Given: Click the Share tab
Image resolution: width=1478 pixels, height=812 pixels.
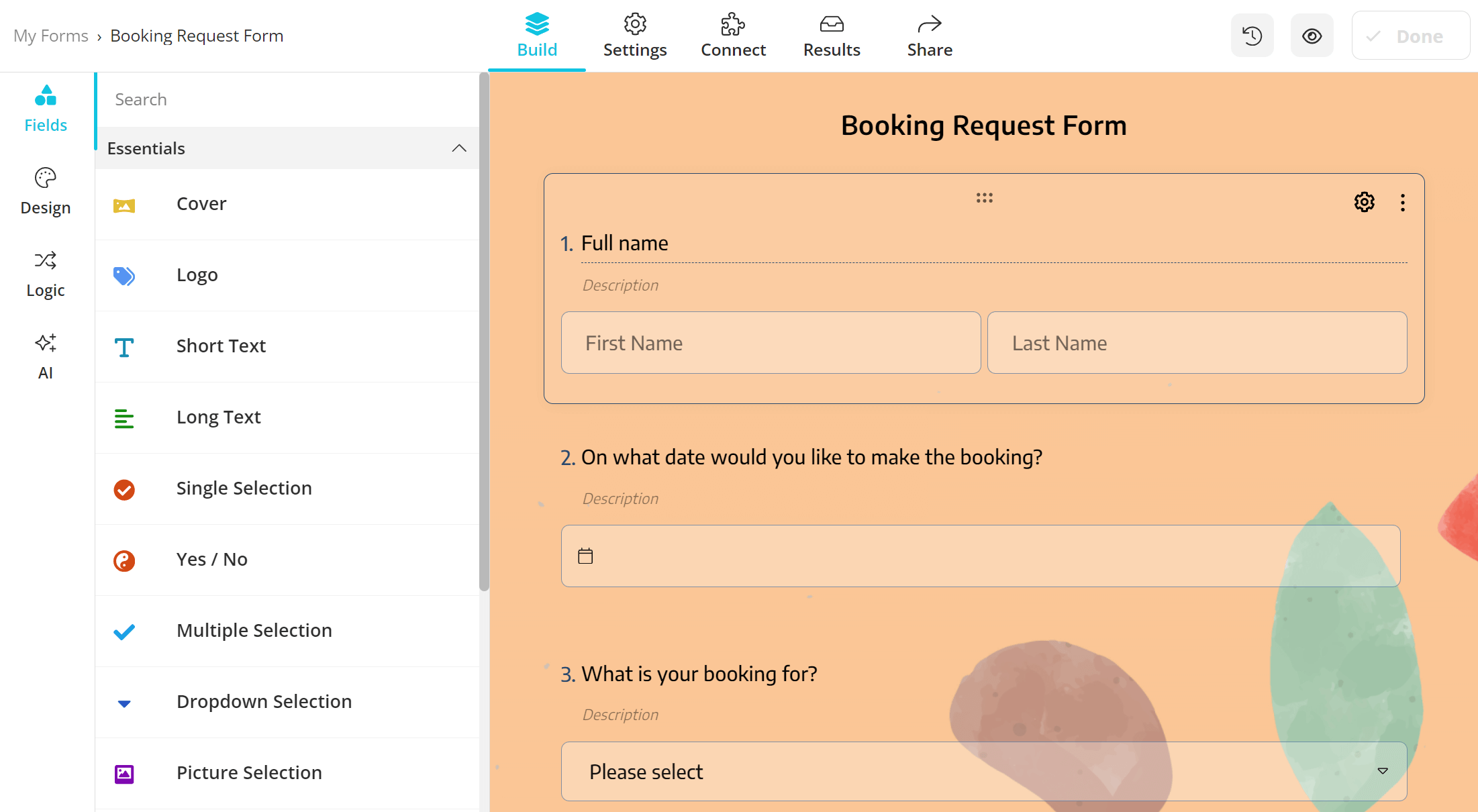Looking at the screenshot, I should (929, 35).
